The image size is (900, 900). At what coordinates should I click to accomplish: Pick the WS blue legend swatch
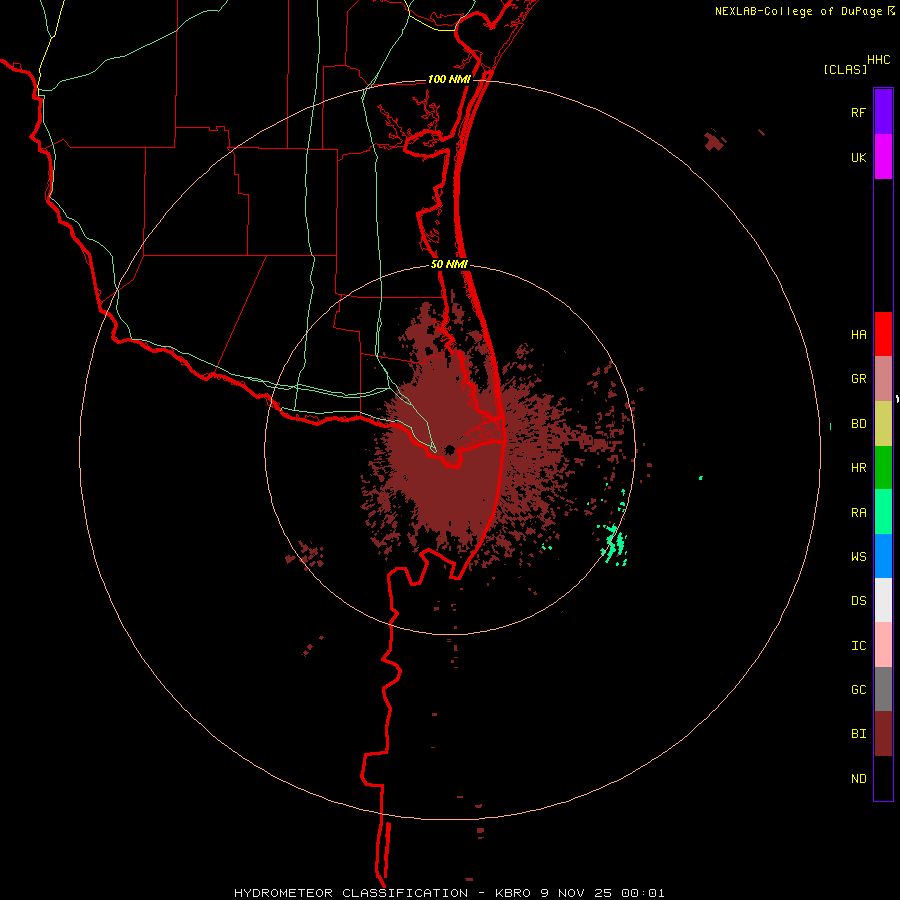[x=883, y=556]
